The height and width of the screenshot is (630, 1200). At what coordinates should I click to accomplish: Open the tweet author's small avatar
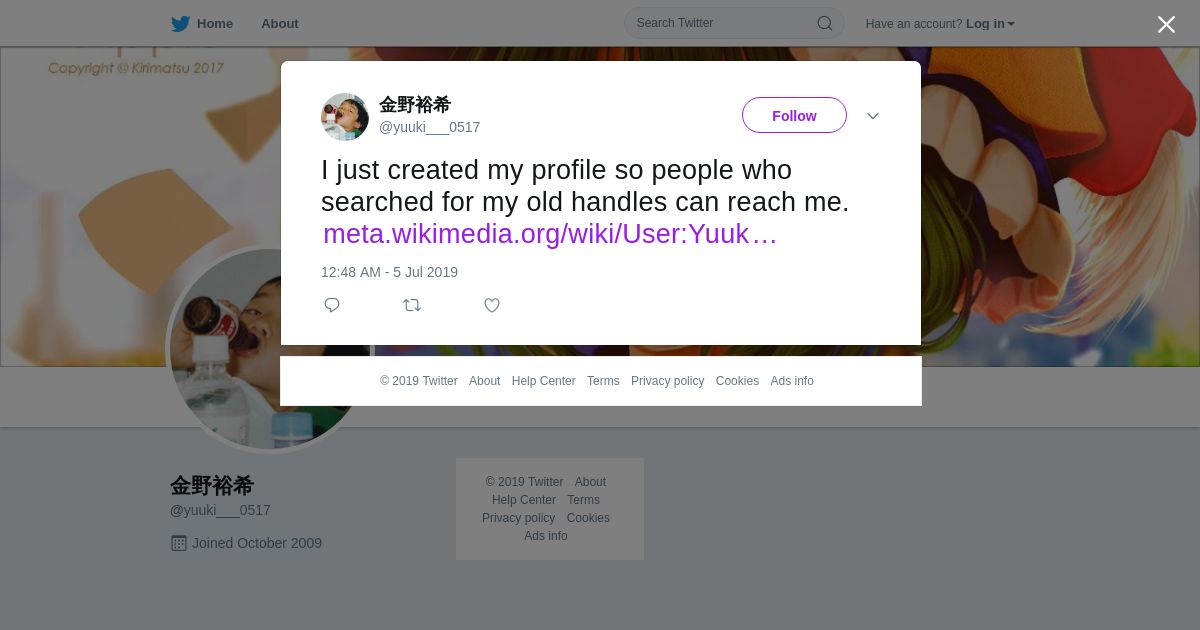pyautogui.click(x=345, y=117)
